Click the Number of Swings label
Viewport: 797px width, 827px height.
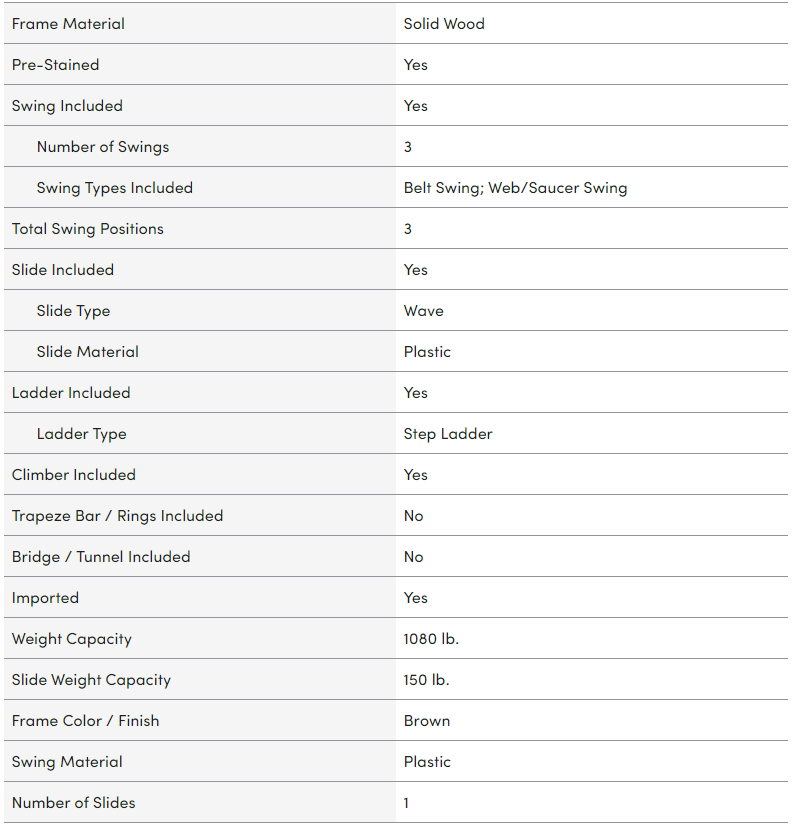point(103,147)
